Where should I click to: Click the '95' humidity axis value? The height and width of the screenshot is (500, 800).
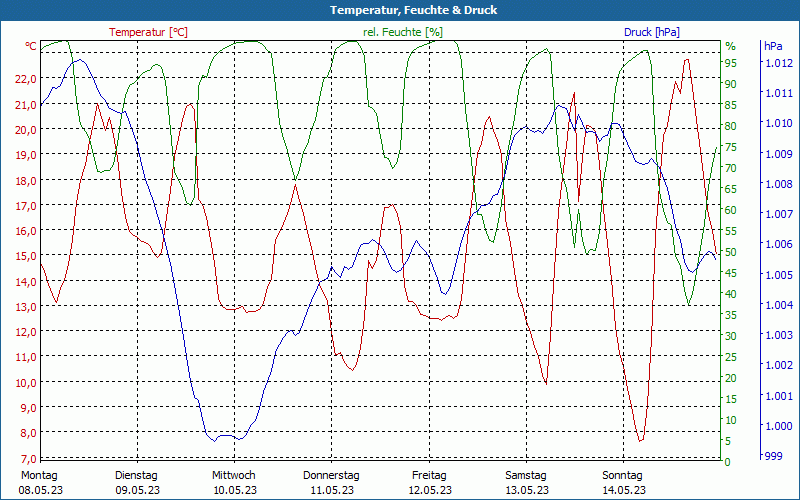pos(731,63)
